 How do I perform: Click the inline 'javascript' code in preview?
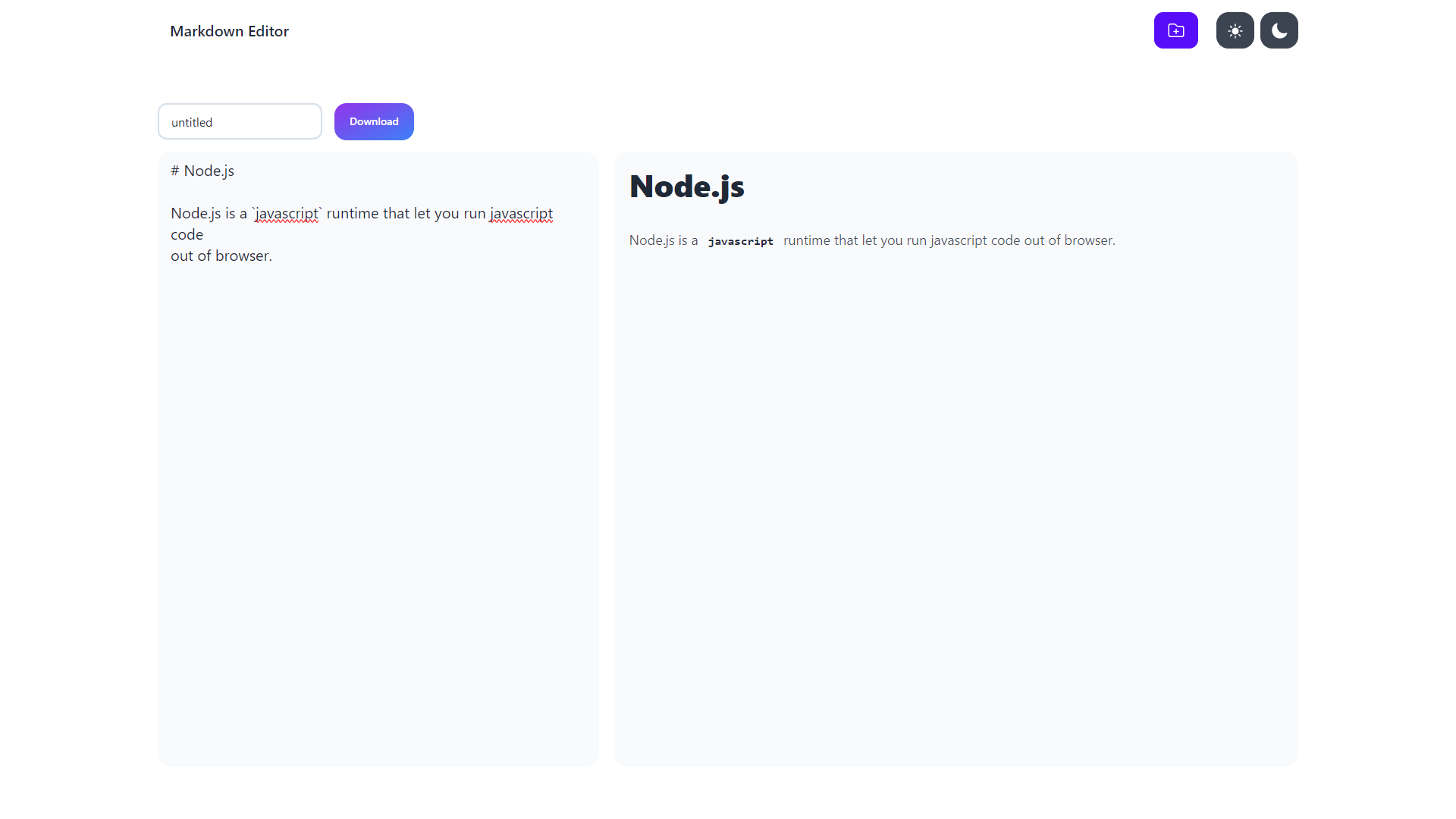point(740,241)
